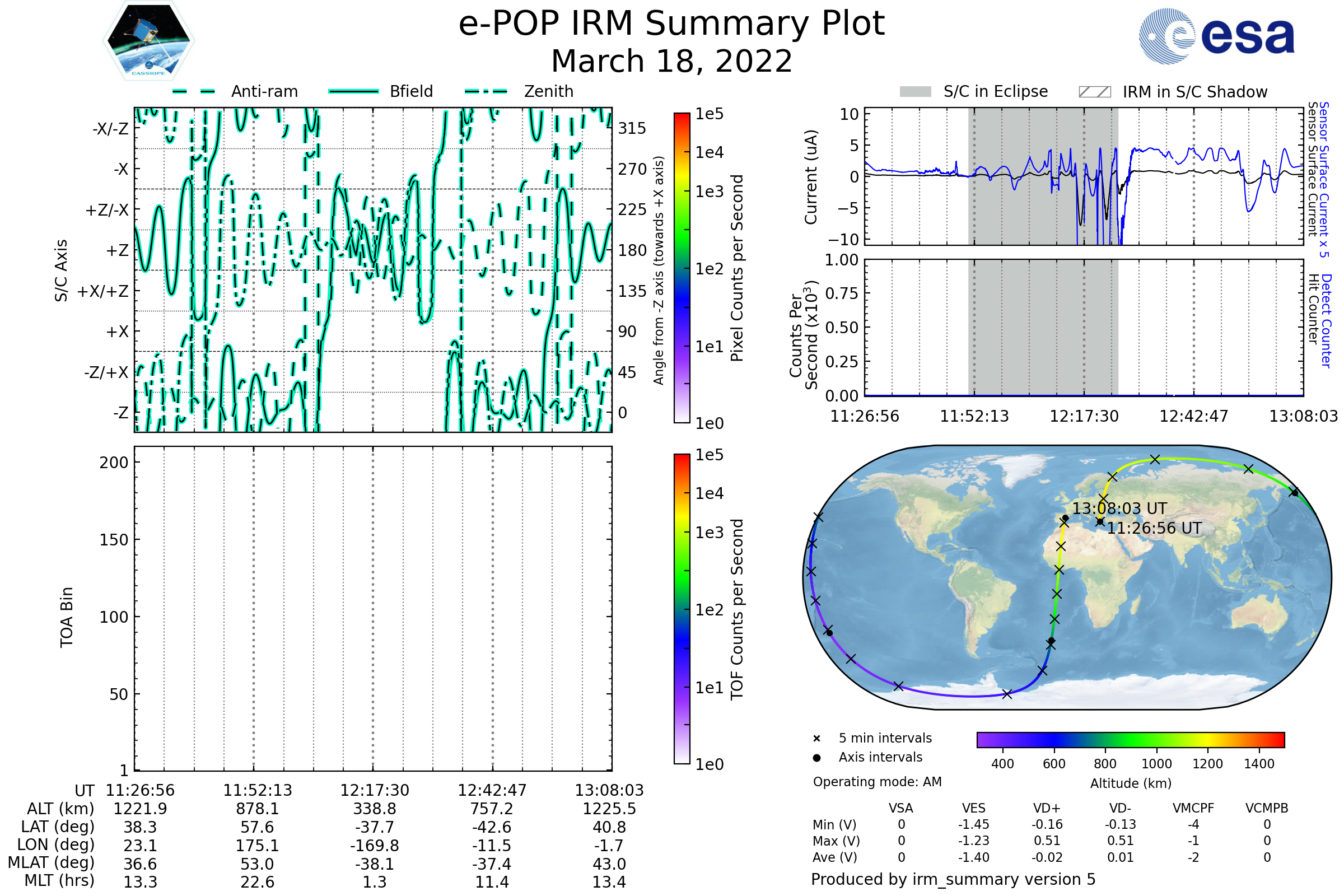Click the e-POP IRM Summary Plot title
Viewport: 1344px width, 896px height.
[671, 24]
